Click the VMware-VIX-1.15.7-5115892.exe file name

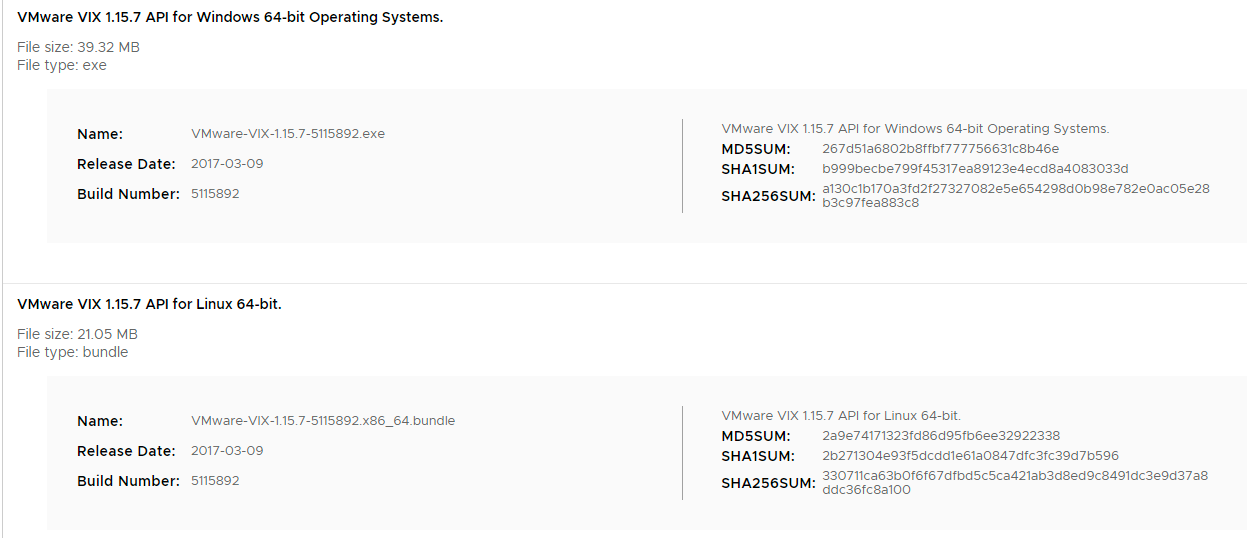[x=288, y=134]
